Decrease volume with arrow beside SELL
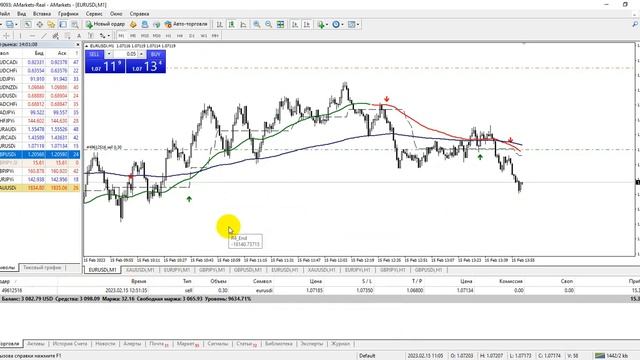The width and height of the screenshot is (640, 360). click(109, 54)
